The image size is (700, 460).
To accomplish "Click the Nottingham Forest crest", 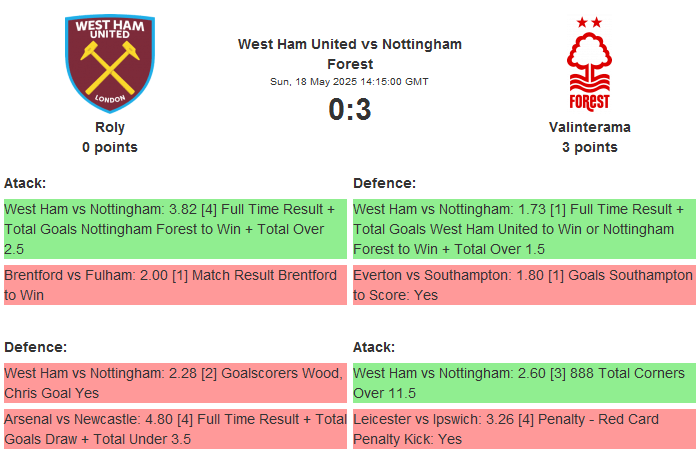I will click(x=589, y=64).
